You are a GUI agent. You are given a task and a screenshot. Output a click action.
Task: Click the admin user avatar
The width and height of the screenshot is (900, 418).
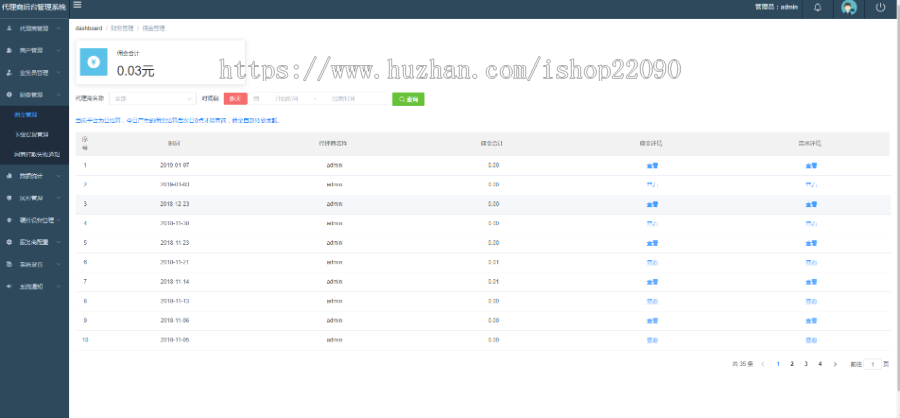pos(849,7)
